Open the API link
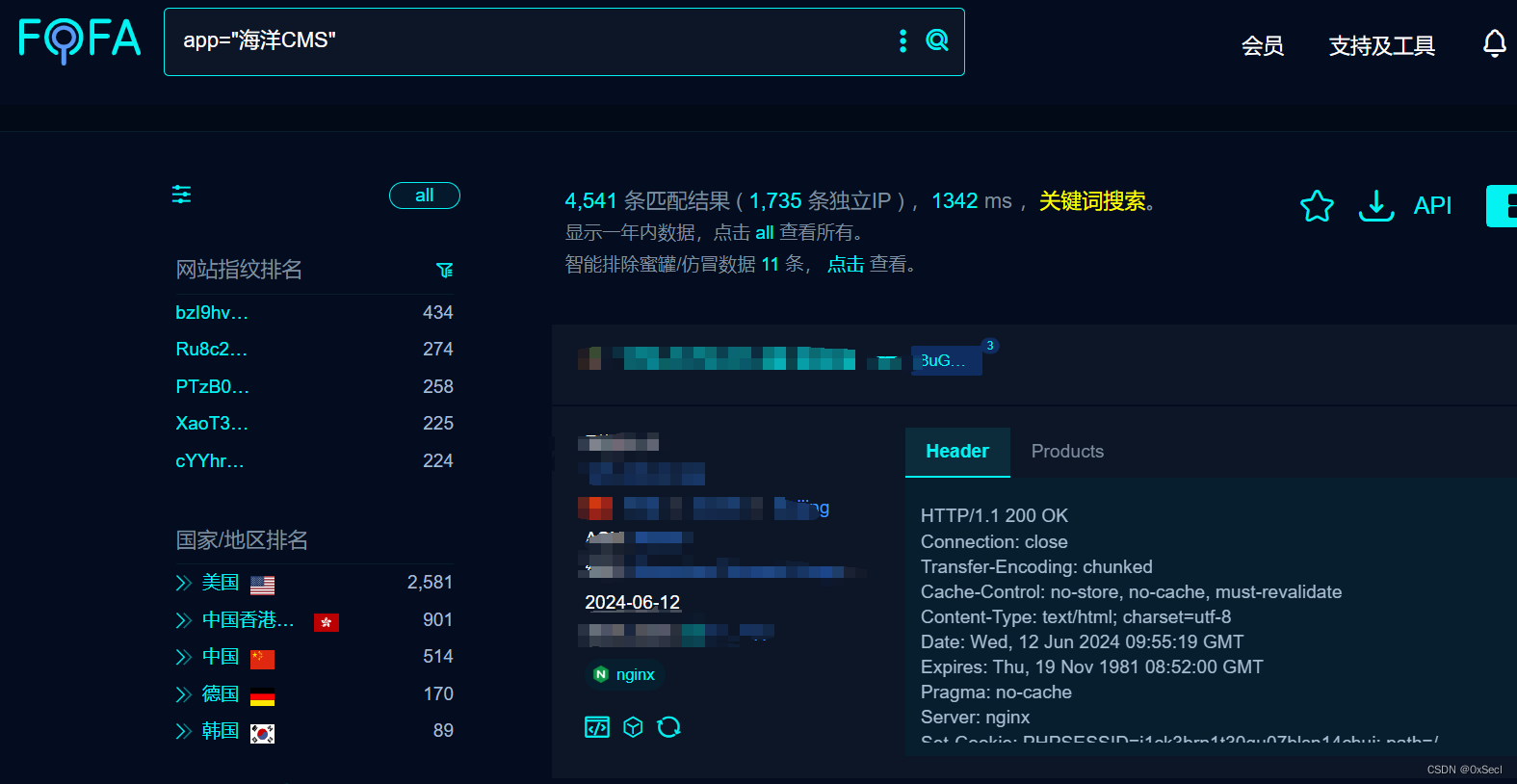The image size is (1517, 784). click(1432, 205)
